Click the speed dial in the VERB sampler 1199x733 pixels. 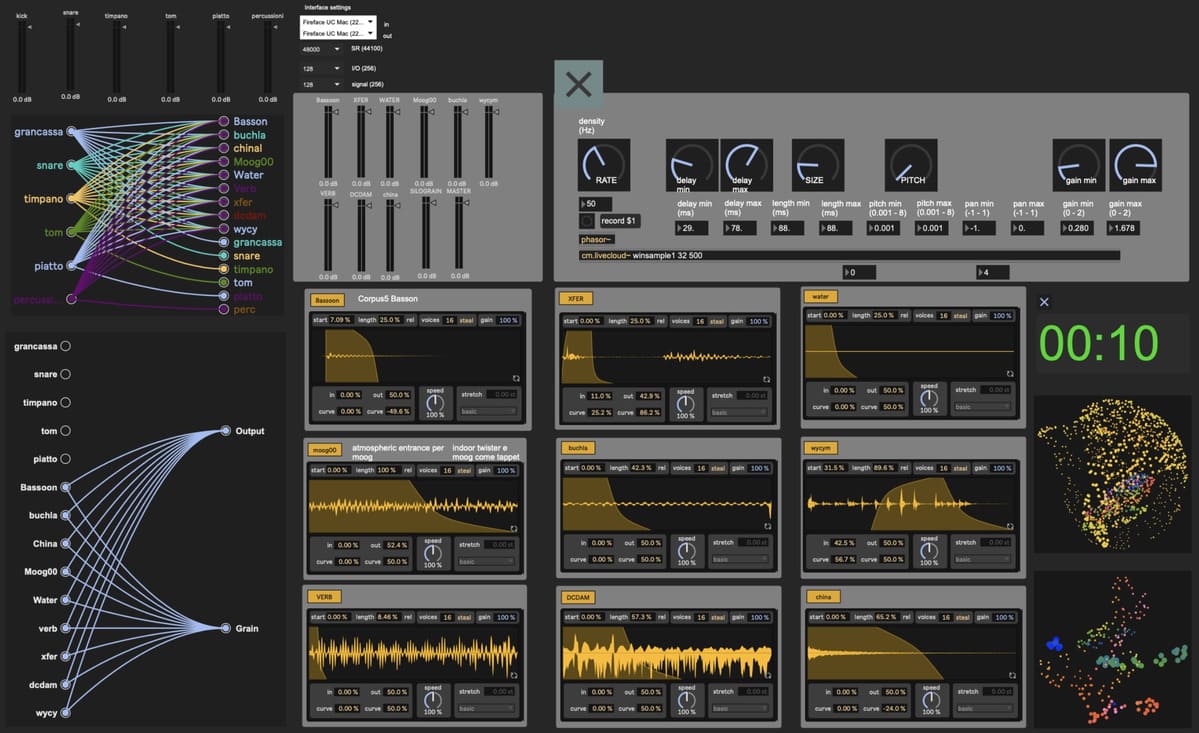coord(433,699)
